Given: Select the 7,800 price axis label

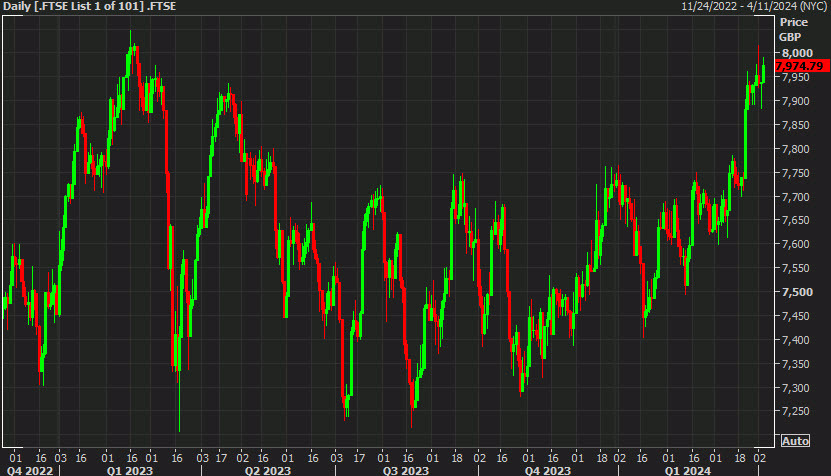Looking at the screenshot, I should pos(795,149).
